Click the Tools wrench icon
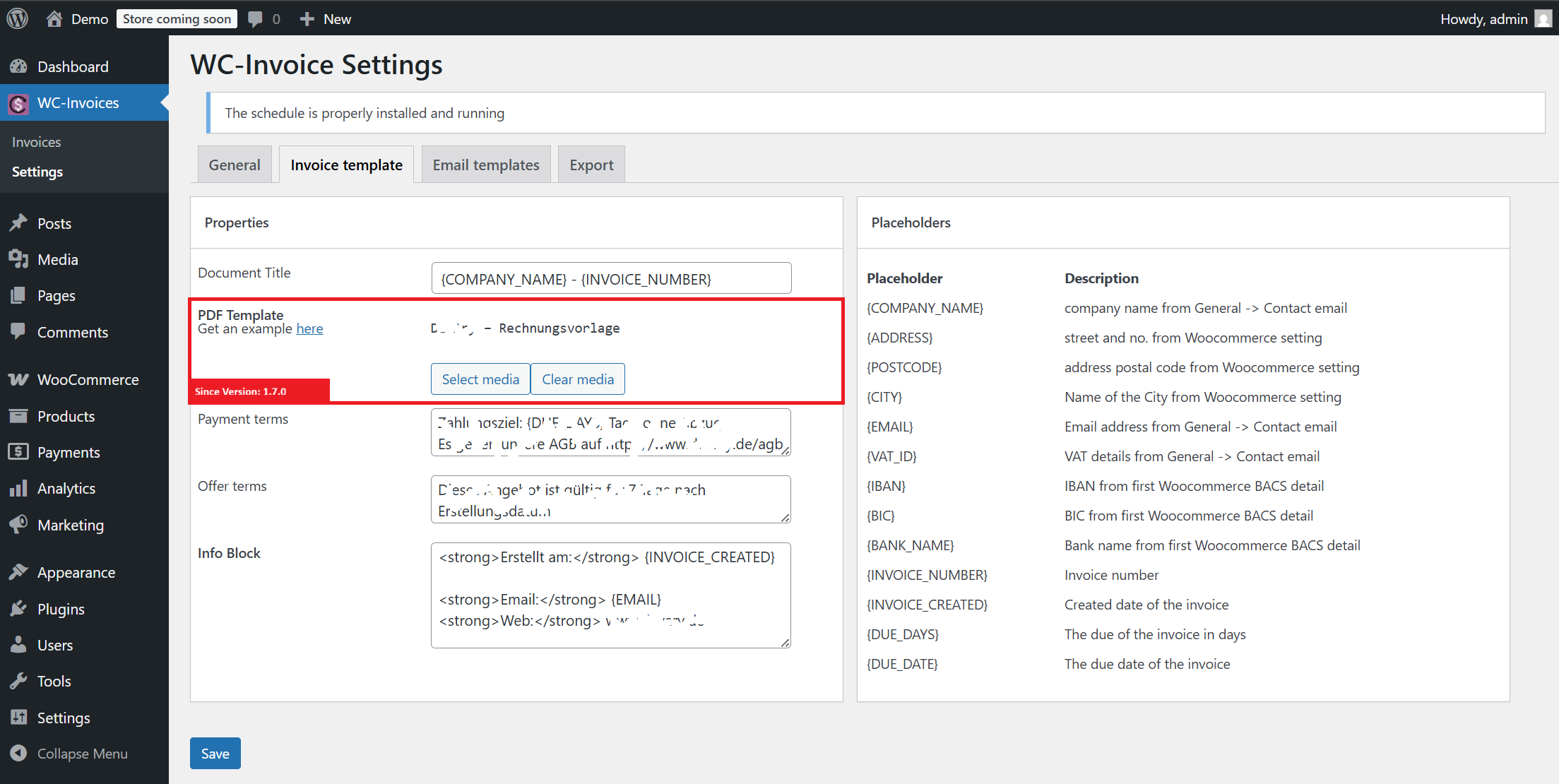Screen dimensions: 1559x784 click(x=18, y=681)
